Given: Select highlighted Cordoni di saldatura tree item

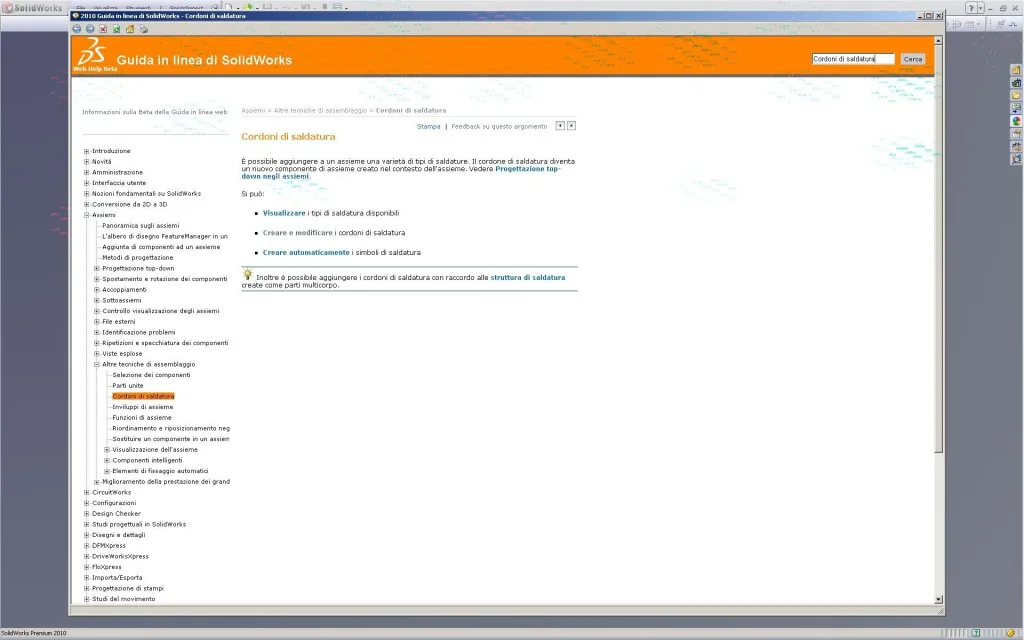Looking at the screenshot, I should pos(143,396).
